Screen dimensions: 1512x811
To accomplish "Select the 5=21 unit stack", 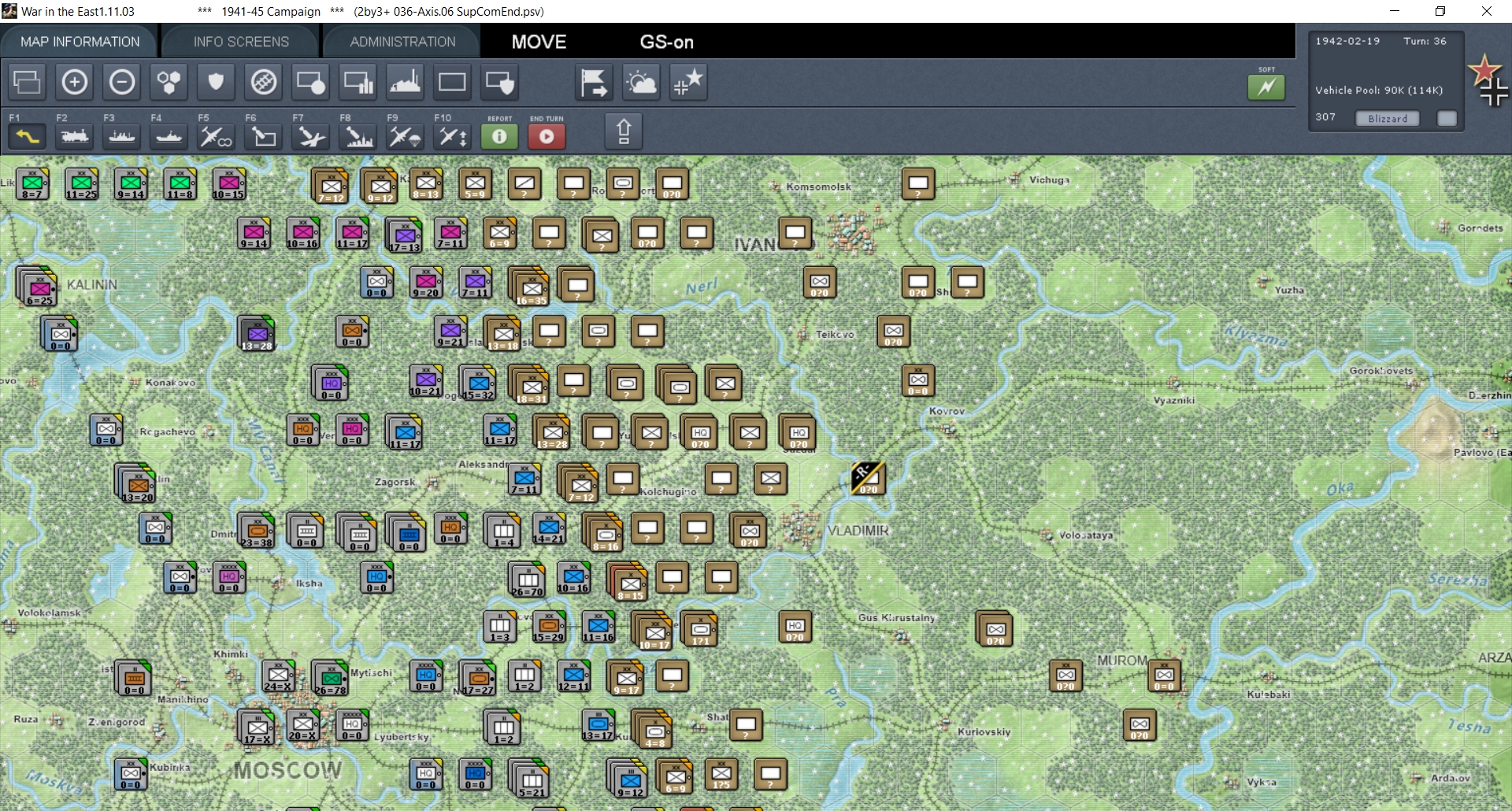I will [530, 779].
